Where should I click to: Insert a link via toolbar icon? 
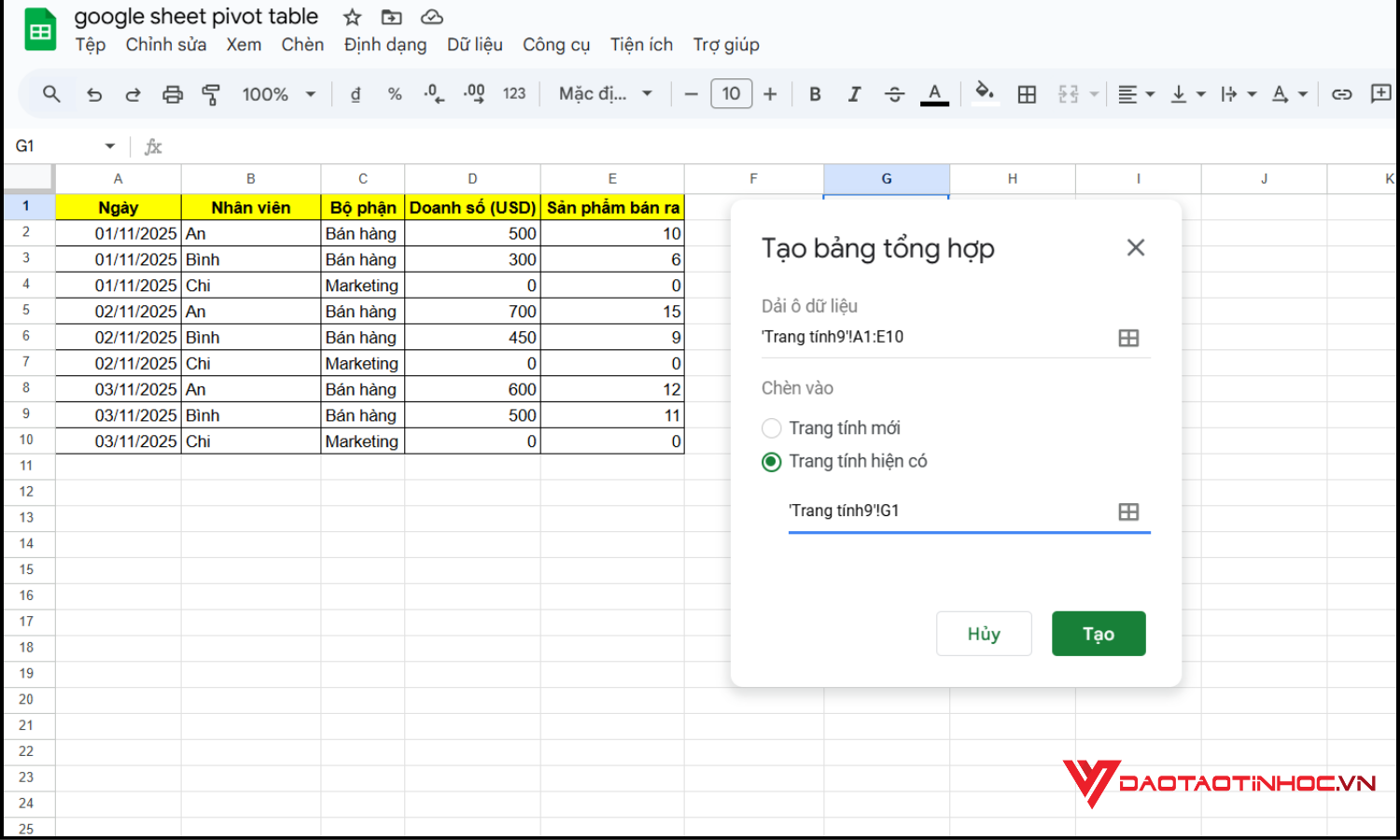click(x=1341, y=93)
